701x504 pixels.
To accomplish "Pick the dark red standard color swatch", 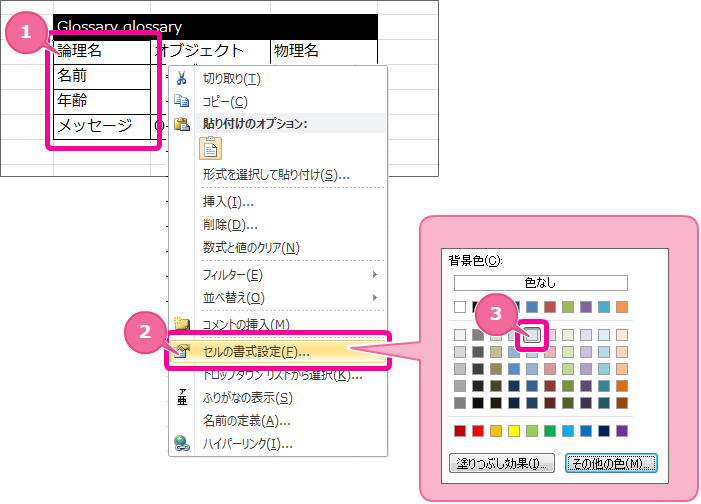I will (x=460, y=431).
